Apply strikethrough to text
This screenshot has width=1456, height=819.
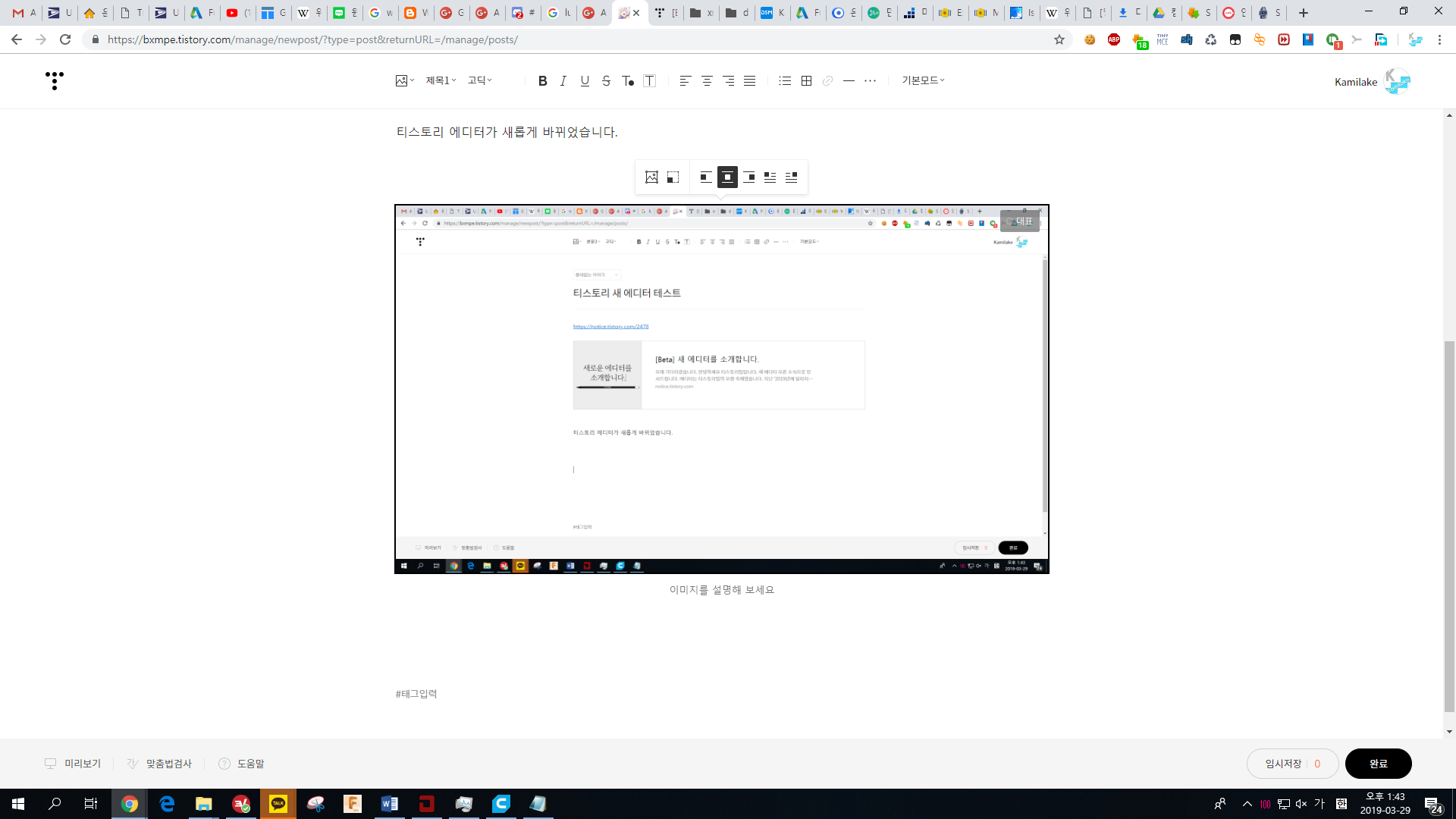606,81
